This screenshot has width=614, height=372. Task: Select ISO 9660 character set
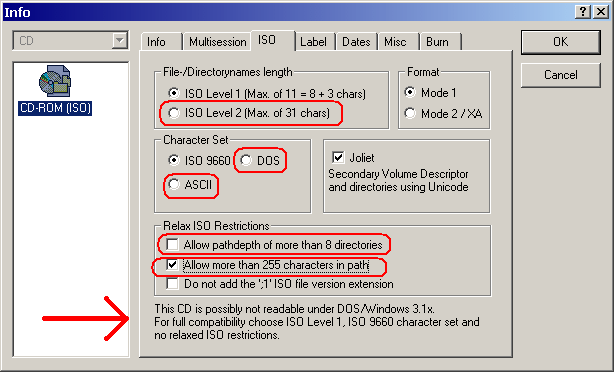tap(173, 160)
